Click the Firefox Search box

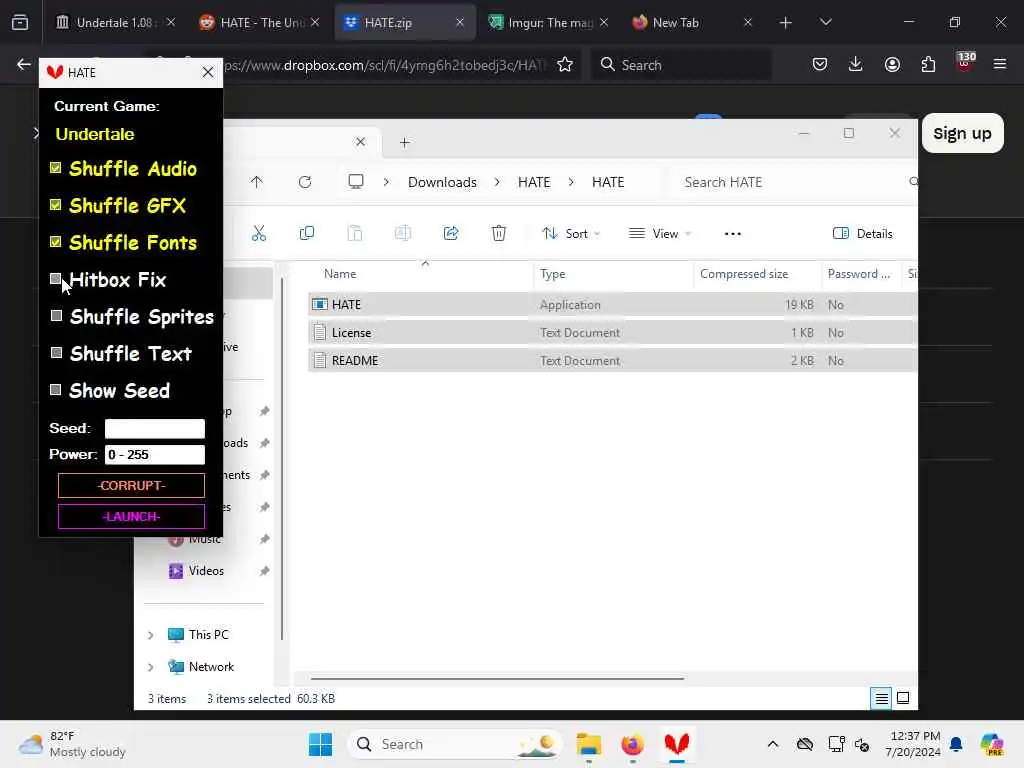click(681, 65)
